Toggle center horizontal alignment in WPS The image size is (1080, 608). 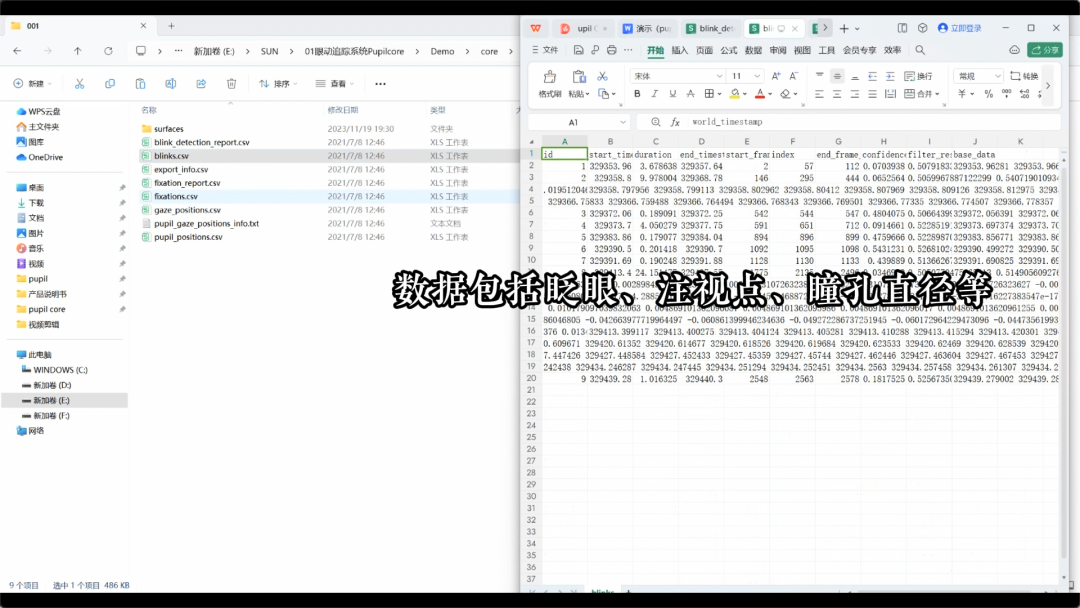point(837,94)
